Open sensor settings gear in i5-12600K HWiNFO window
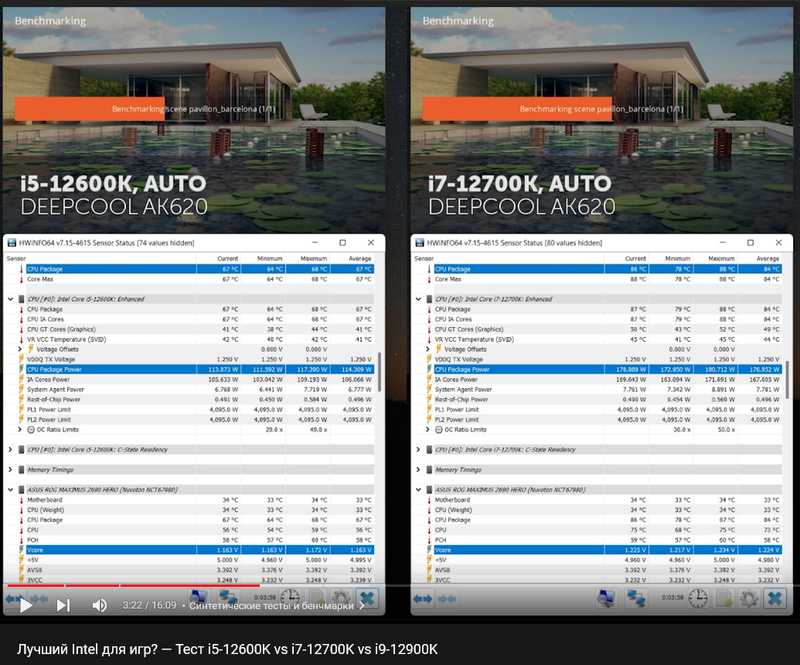The width and height of the screenshot is (800, 665). [341, 597]
